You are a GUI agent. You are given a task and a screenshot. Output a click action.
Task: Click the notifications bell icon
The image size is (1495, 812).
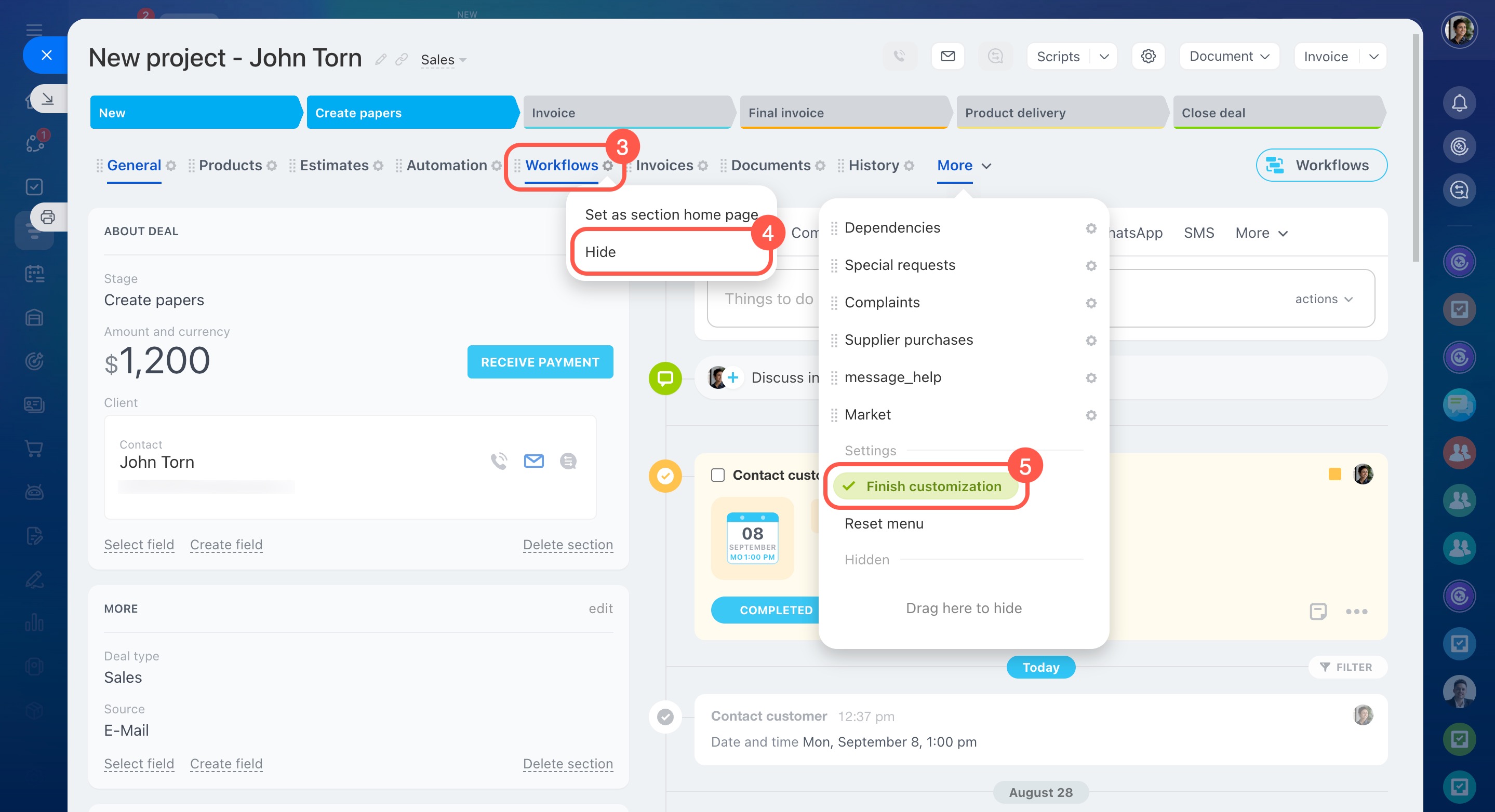point(1459,103)
